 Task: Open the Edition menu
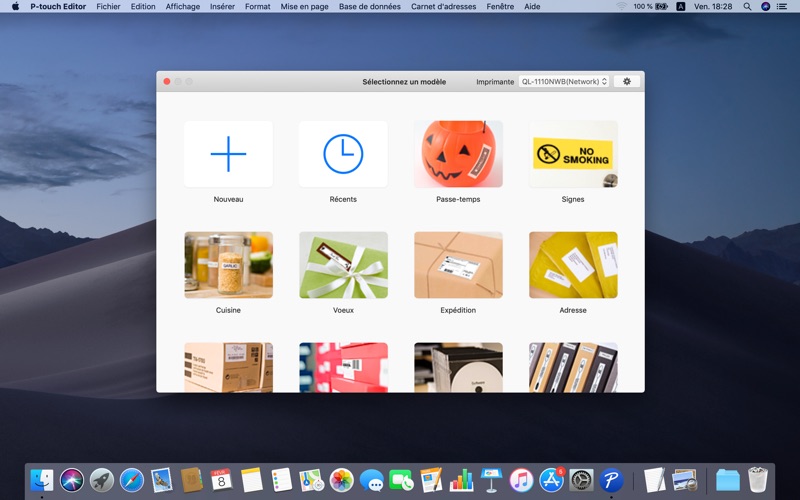(143, 7)
